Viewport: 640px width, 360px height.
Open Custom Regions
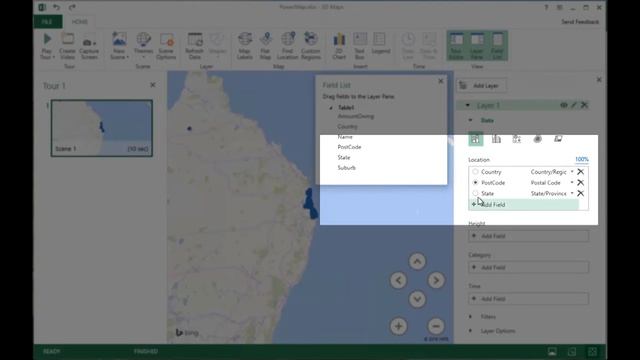[311, 46]
